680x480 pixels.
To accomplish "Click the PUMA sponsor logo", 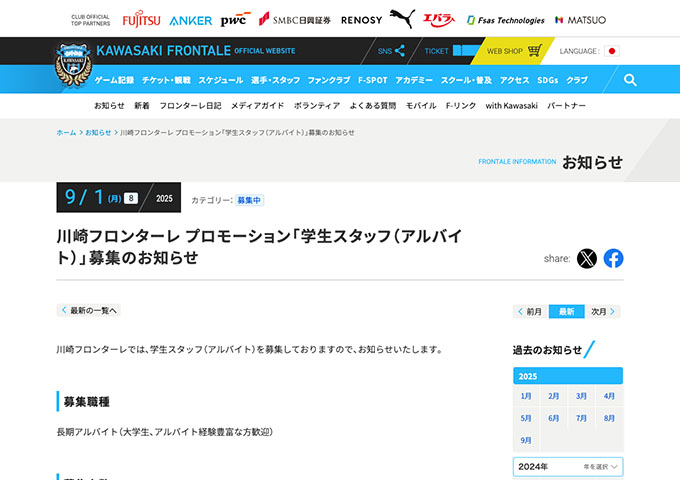I will click(x=402, y=19).
